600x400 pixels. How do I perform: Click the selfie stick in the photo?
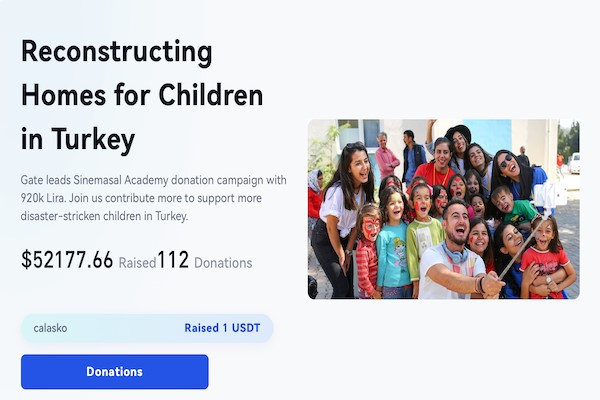point(521,250)
